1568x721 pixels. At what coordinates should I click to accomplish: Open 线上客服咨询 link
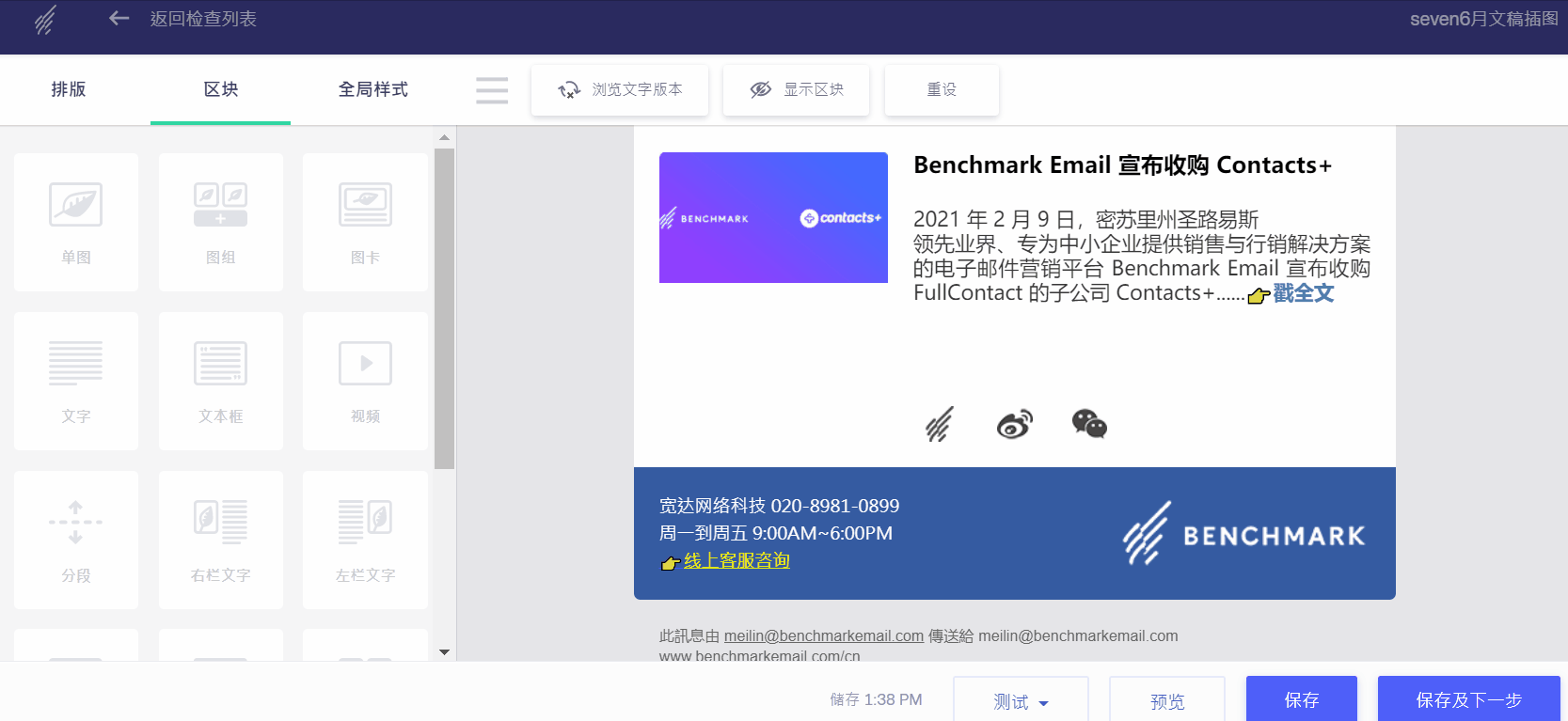coord(736,560)
